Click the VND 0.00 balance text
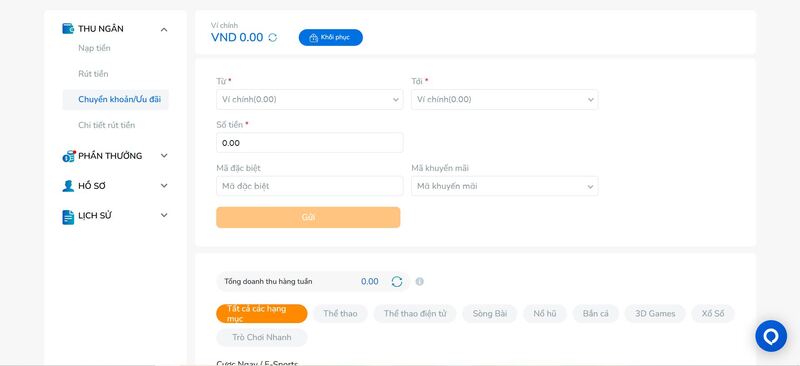Image resolution: width=800 pixels, height=366 pixels. click(x=237, y=37)
